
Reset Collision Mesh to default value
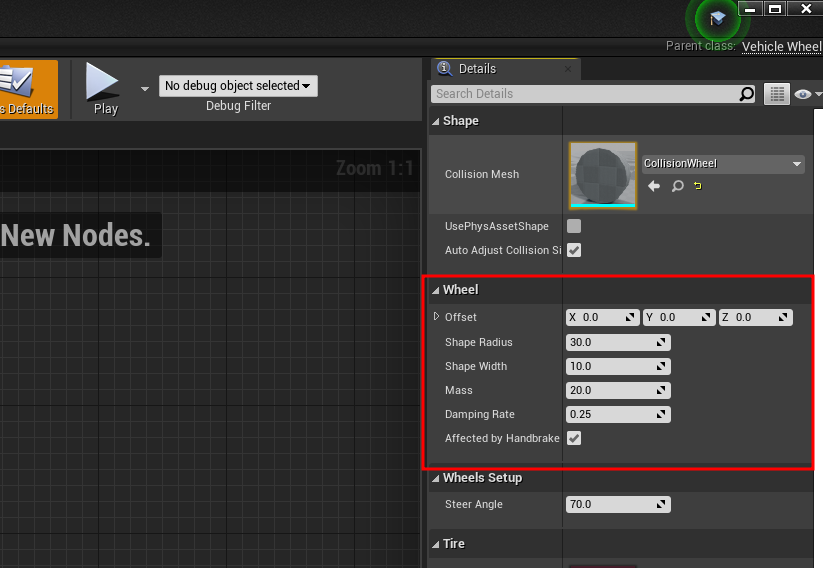(698, 186)
